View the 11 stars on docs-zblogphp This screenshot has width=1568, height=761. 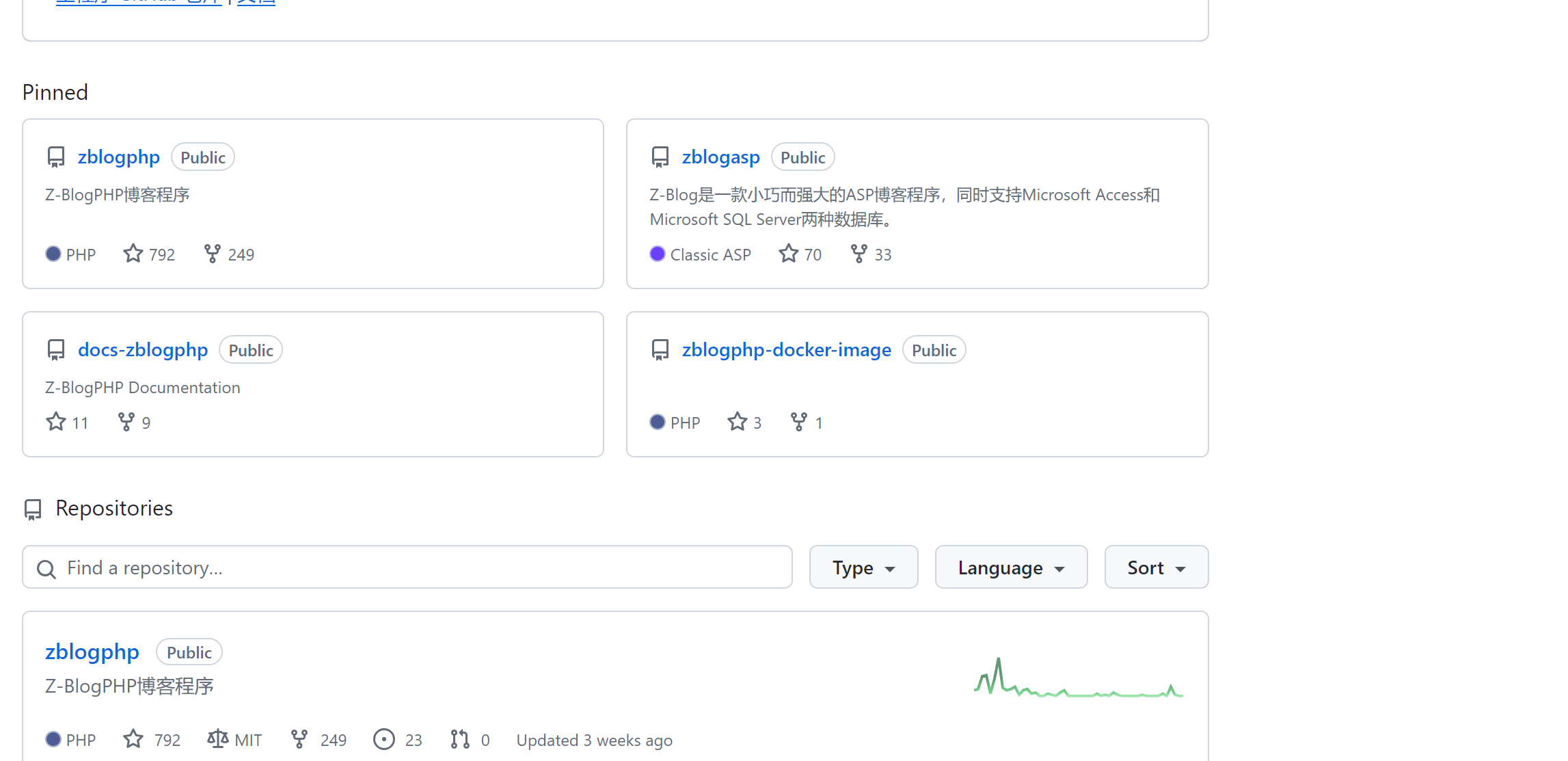pos(67,423)
